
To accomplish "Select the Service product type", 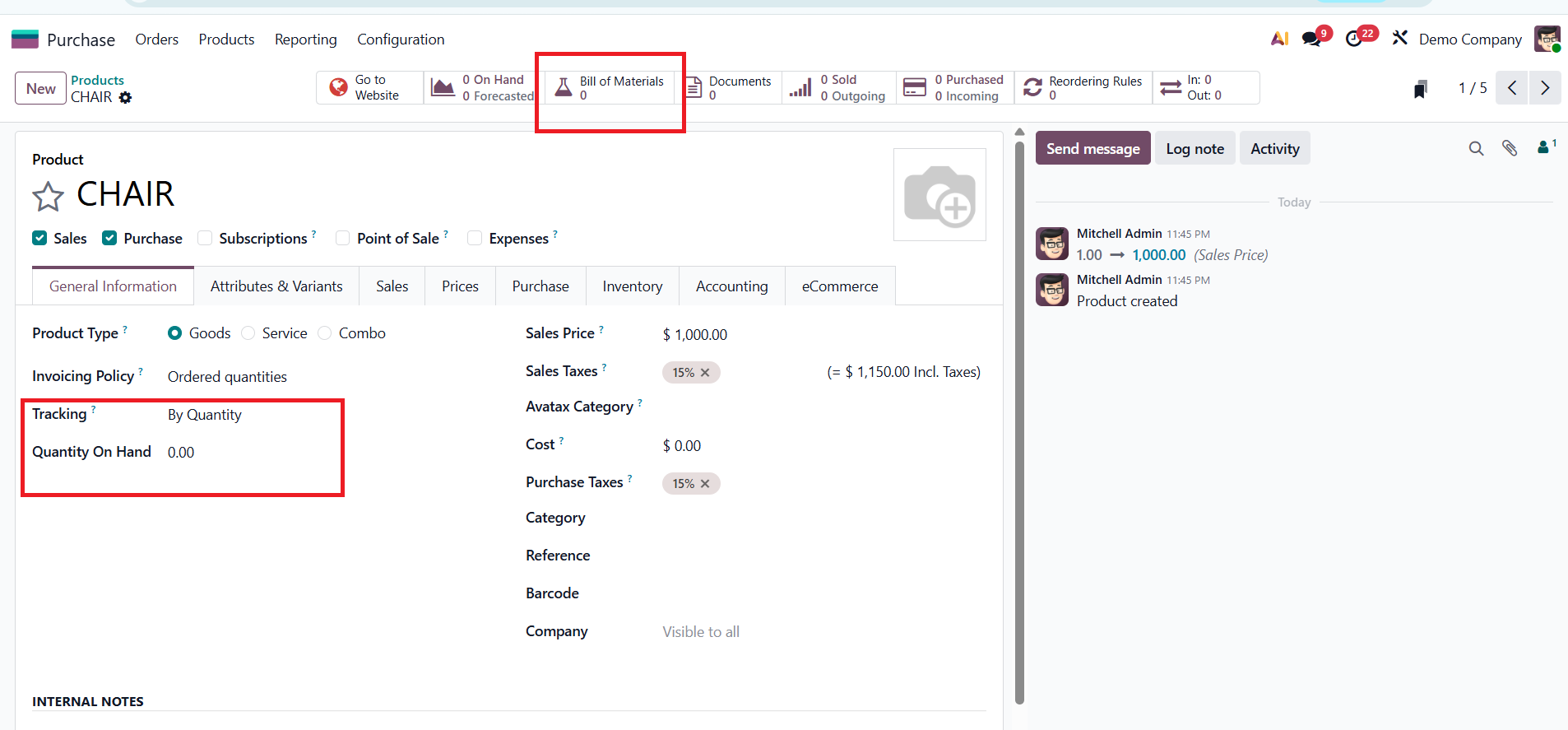I will coord(248,333).
